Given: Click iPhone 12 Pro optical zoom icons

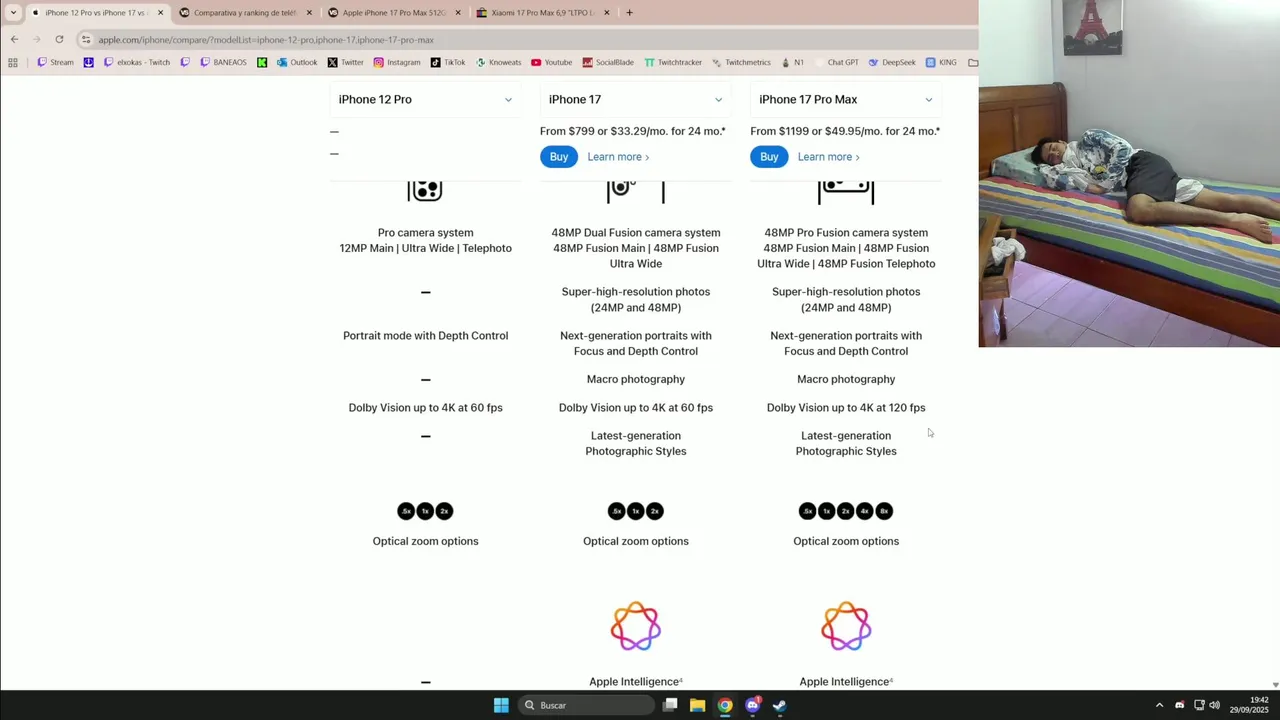Looking at the screenshot, I should coord(425,511).
